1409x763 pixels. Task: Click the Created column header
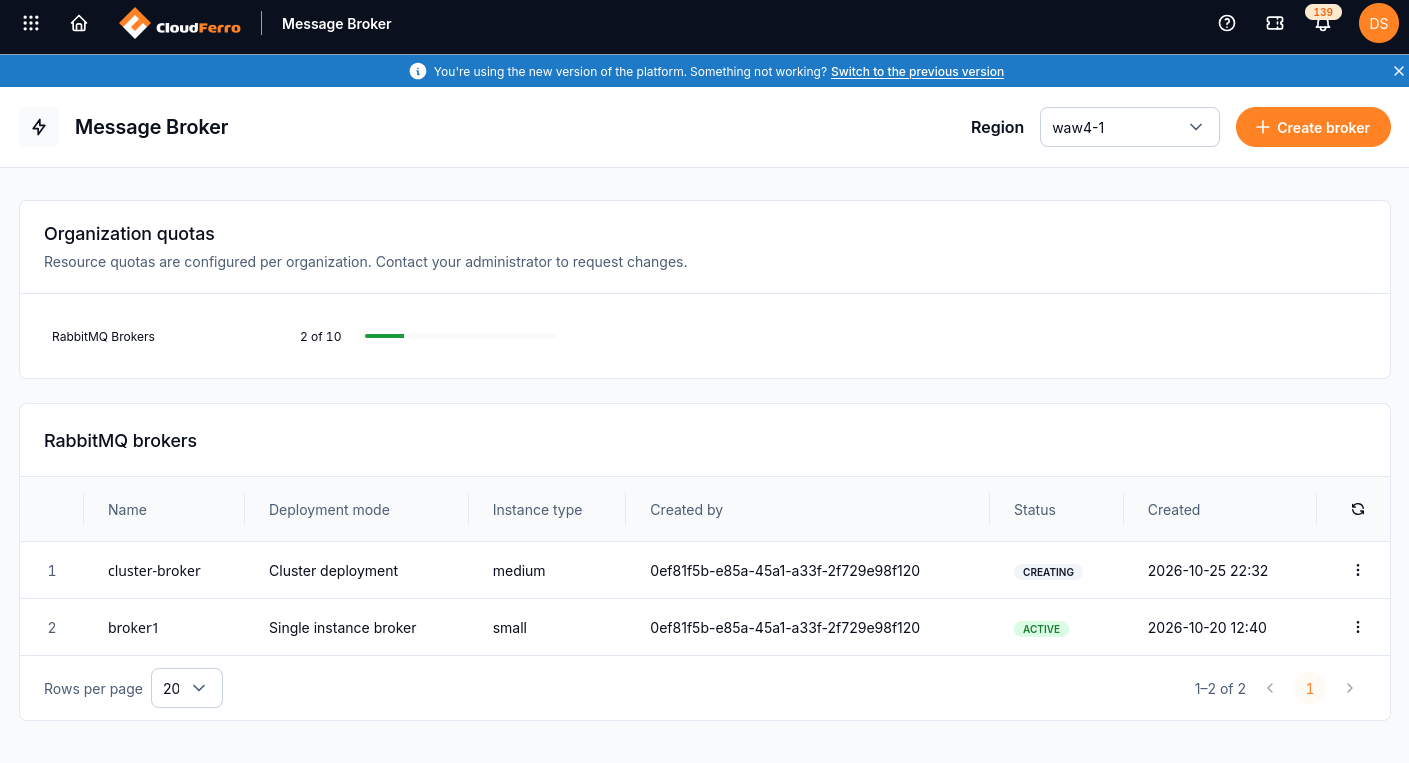pos(1174,509)
